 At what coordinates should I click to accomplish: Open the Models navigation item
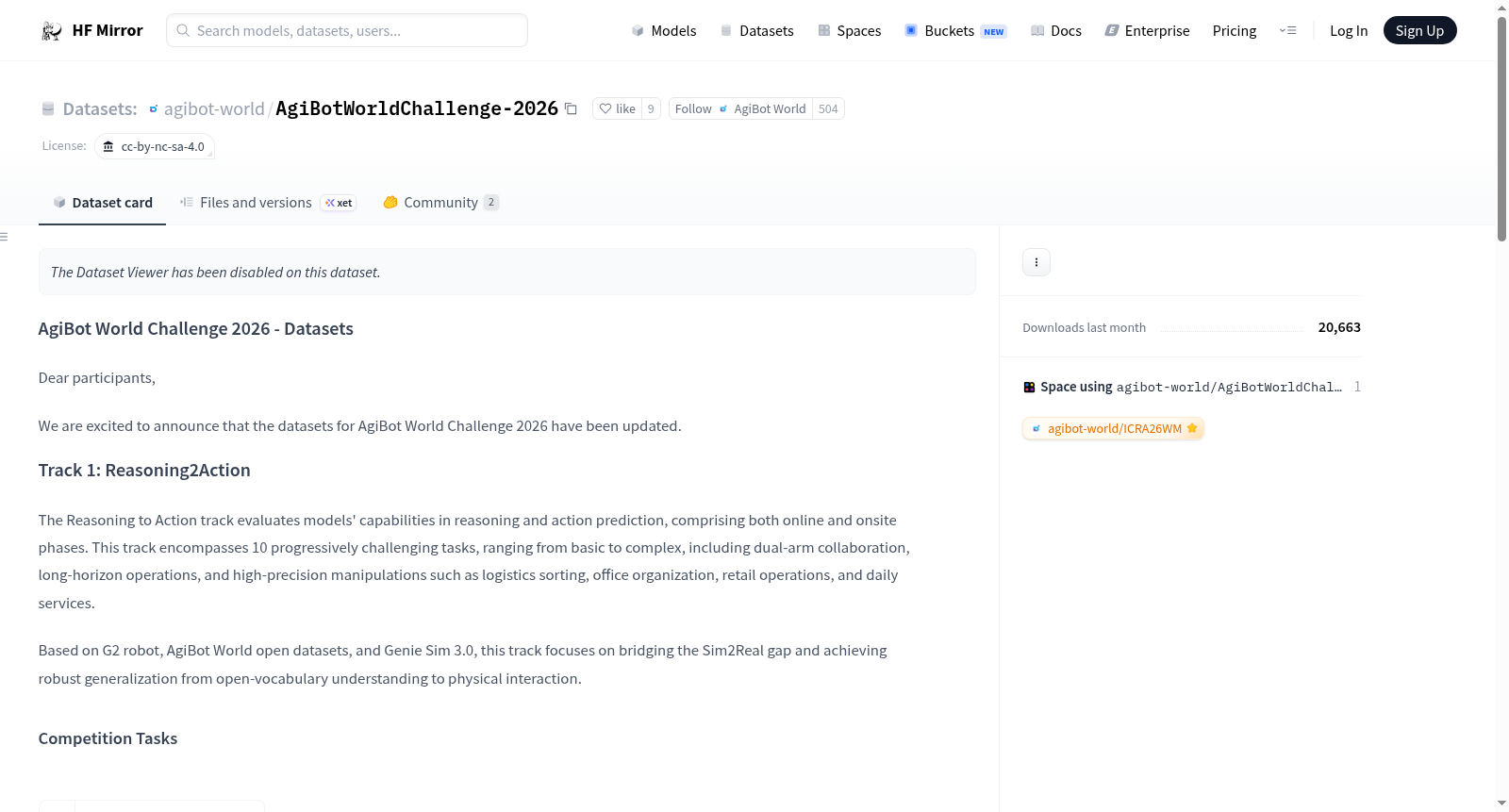pos(664,30)
